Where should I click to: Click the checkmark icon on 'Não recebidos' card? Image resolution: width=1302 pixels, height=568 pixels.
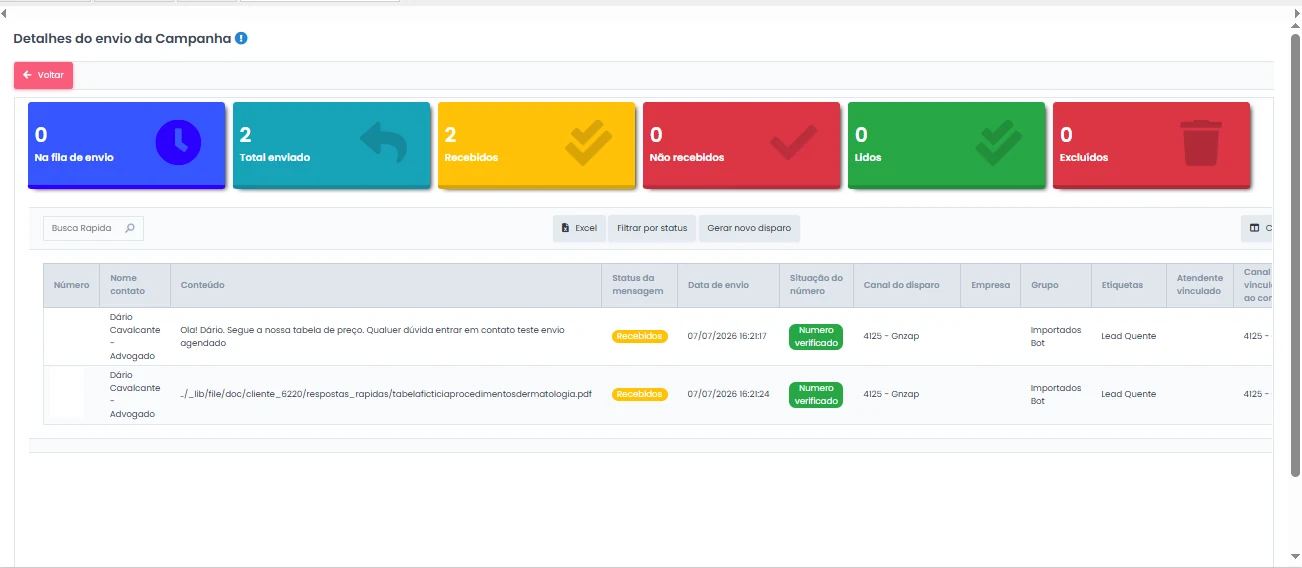click(x=793, y=142)
